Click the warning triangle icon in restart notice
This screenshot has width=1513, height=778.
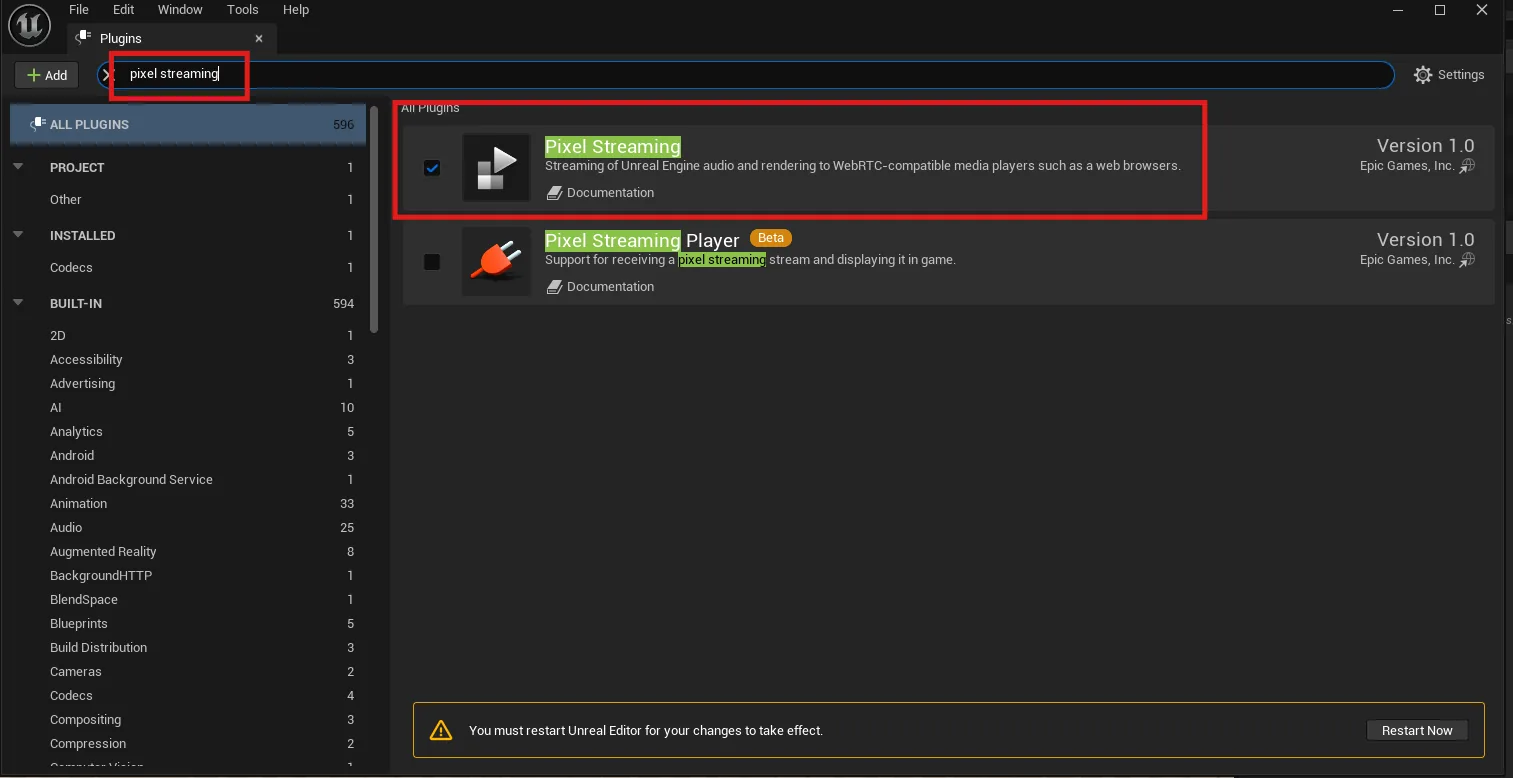coord(441,730)
